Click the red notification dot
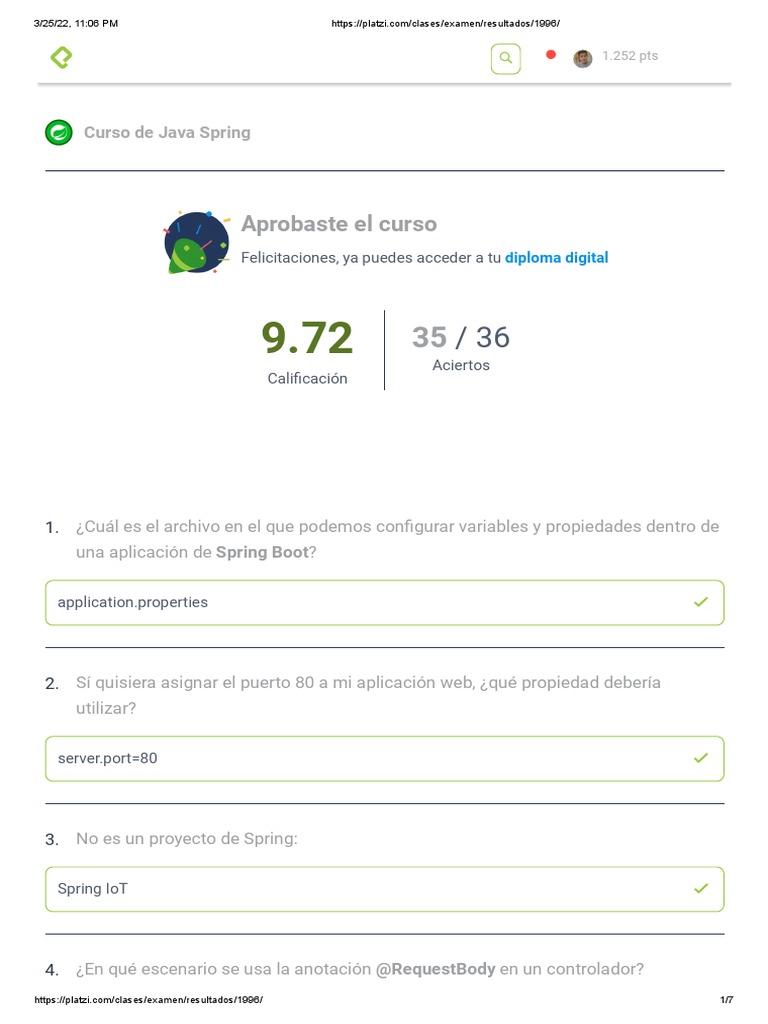Image resolution: width=768 pixels, height=1024 pixels. click(550, 55)
